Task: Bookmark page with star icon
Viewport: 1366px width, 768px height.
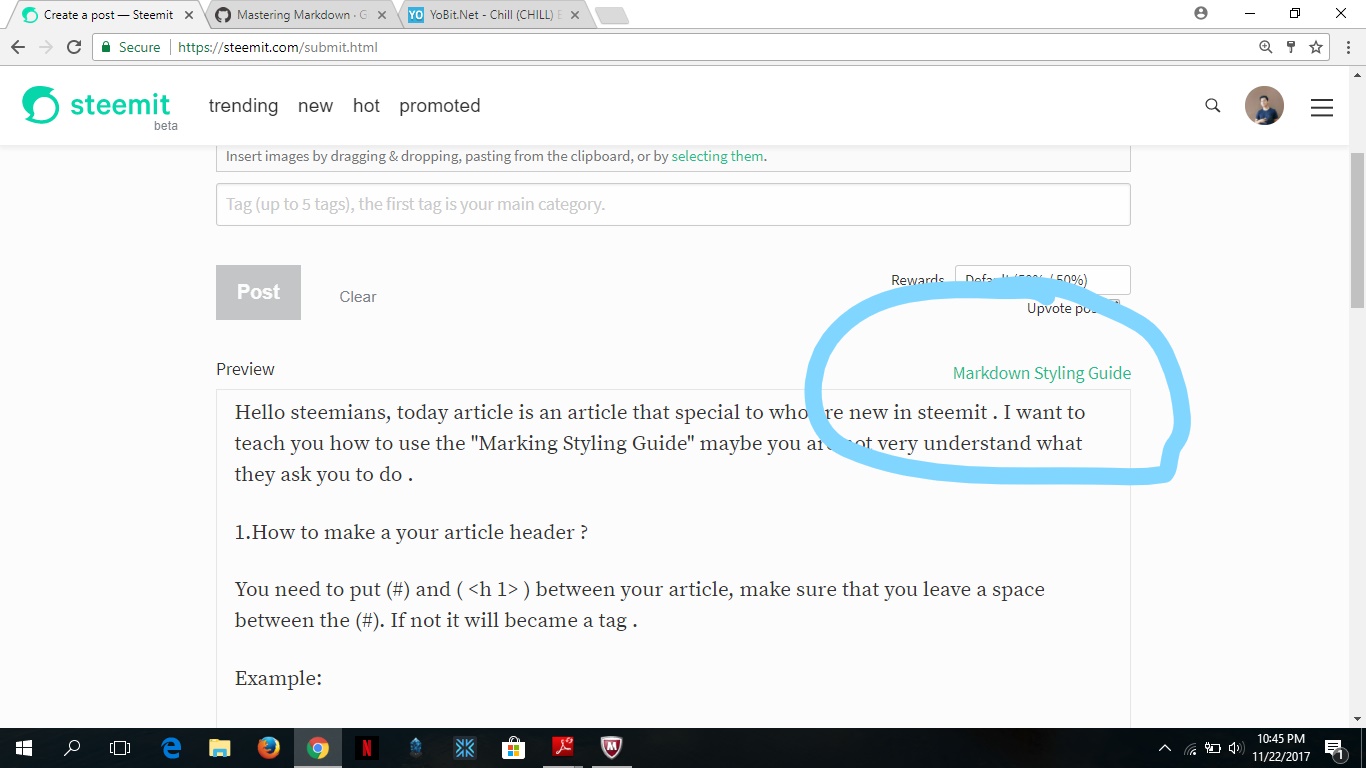Action: click(x=1316, y=47)
